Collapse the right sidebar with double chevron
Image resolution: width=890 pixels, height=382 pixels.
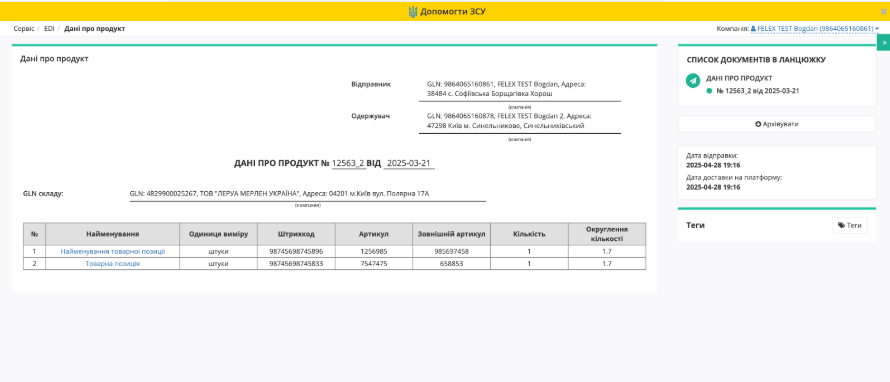884,43
